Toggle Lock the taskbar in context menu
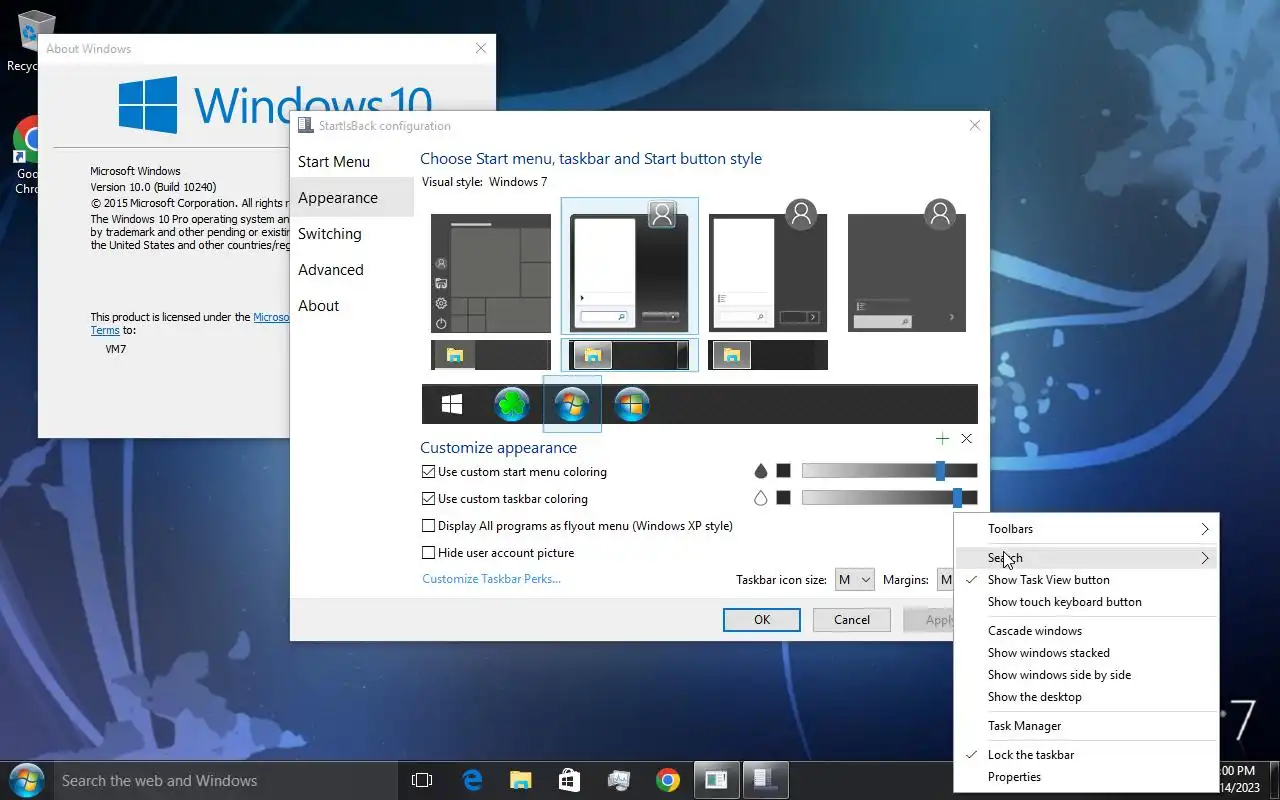 (x=1086, y=755)
